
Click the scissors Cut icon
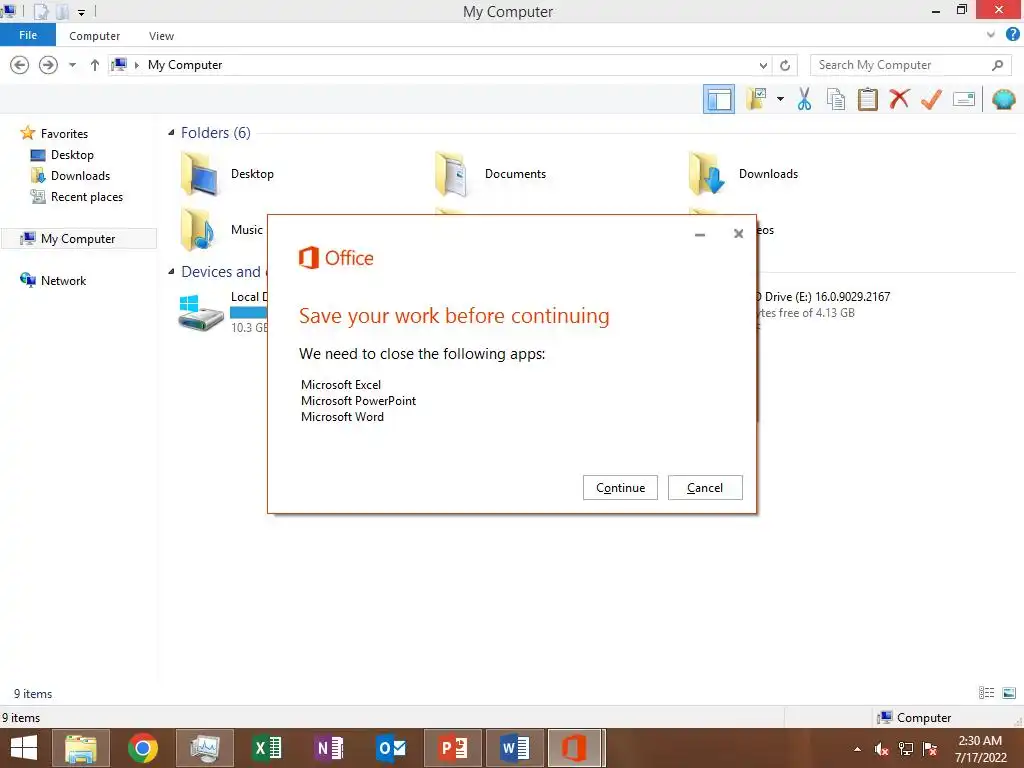point(805,99)
